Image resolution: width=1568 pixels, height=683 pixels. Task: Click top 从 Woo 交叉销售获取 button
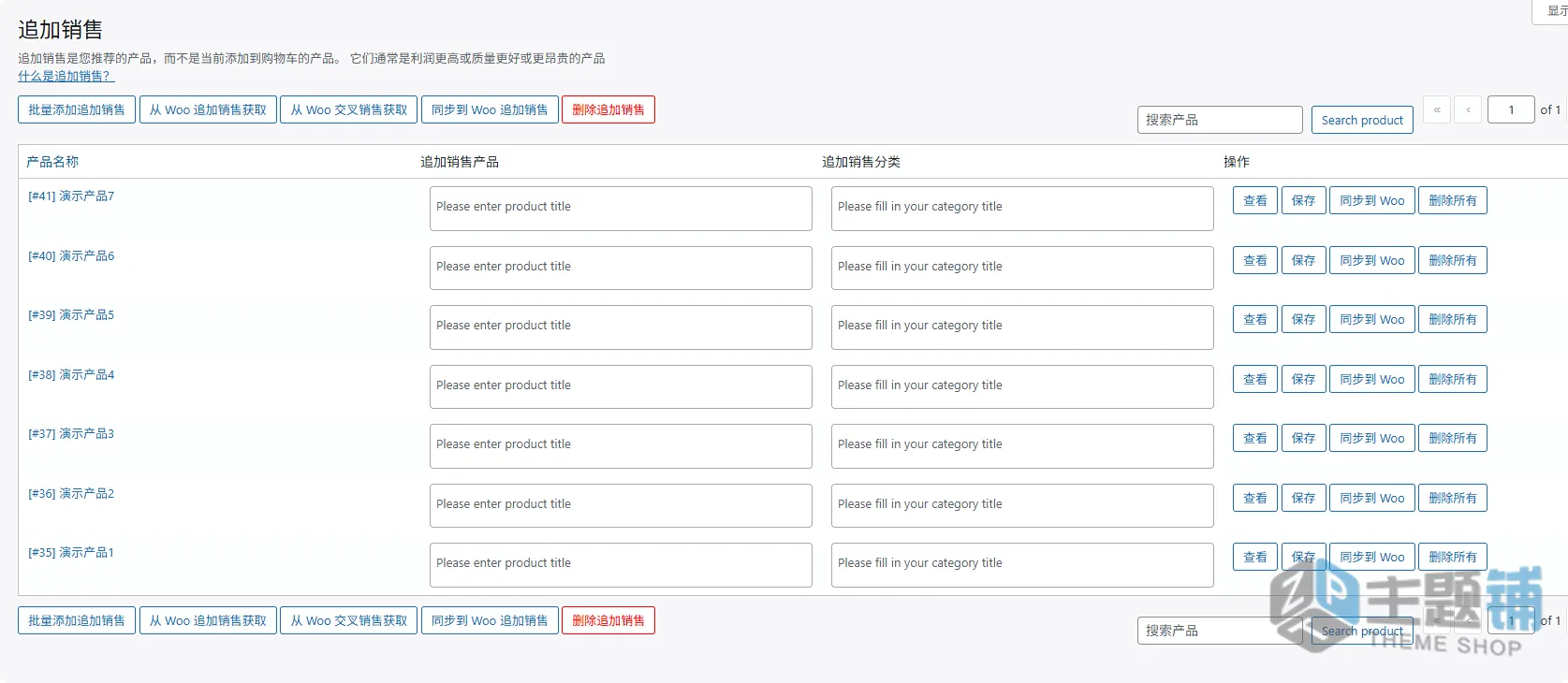point(349,109)
